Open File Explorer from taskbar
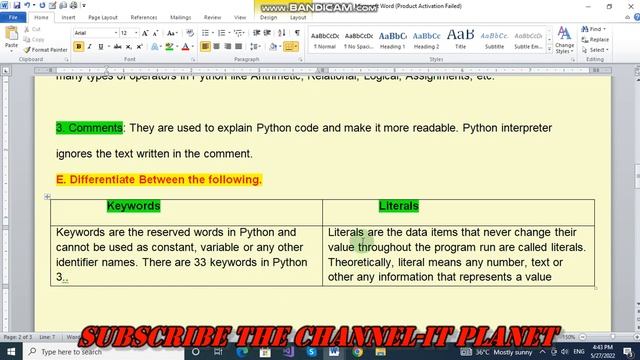This screenshot has height=360, width=640. pos(381,351)
